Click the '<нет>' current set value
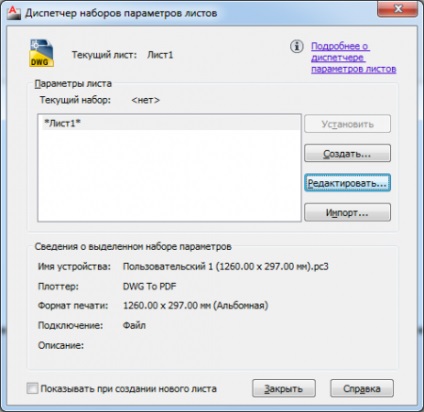Screen dimensions: 424x412 146,100
